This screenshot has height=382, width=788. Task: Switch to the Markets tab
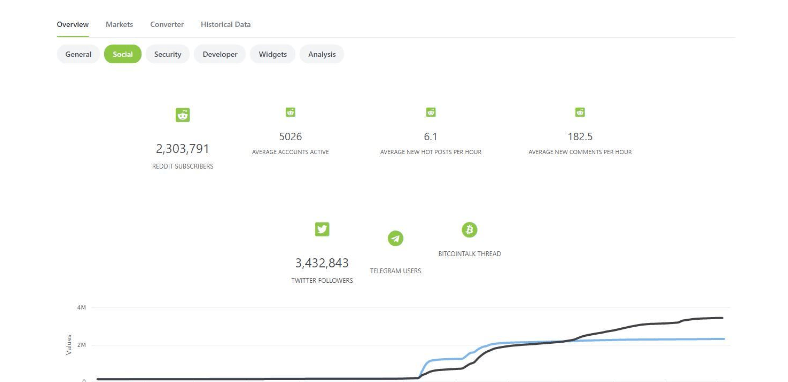[x=119, y=24]
